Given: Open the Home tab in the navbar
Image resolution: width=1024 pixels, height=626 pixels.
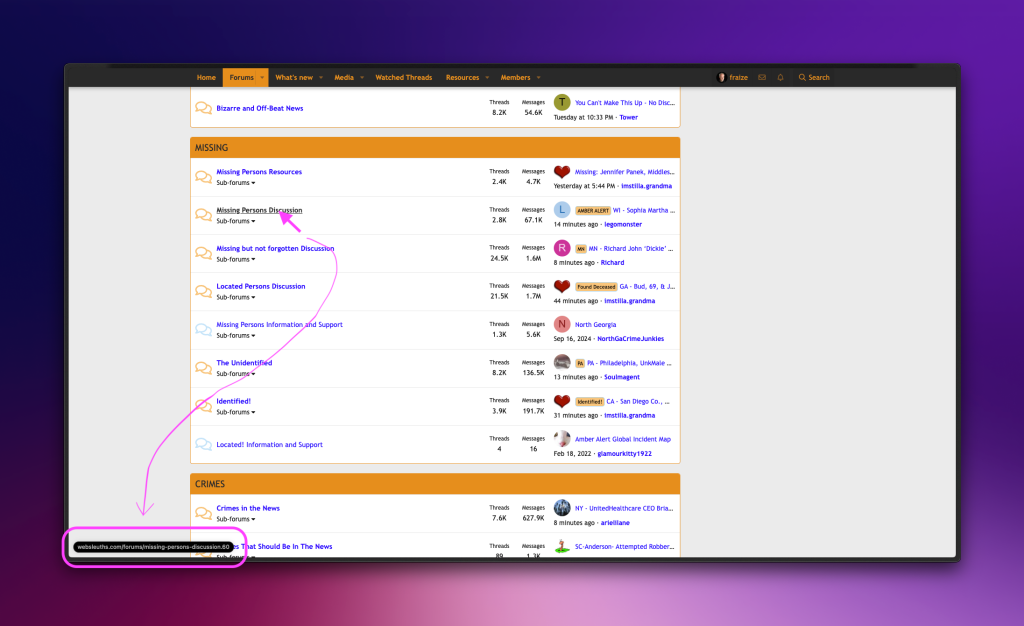Looking at the screenshot, I should click(206, 77).
